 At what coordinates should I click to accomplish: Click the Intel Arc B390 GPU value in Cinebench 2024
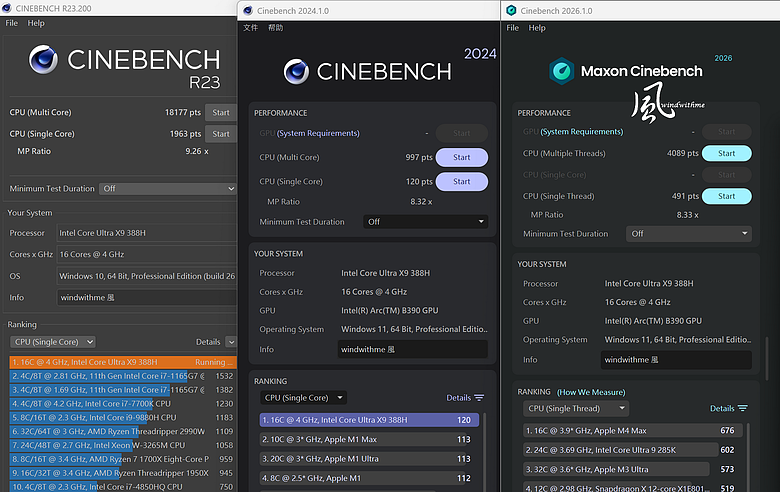(x=390, y=310)
